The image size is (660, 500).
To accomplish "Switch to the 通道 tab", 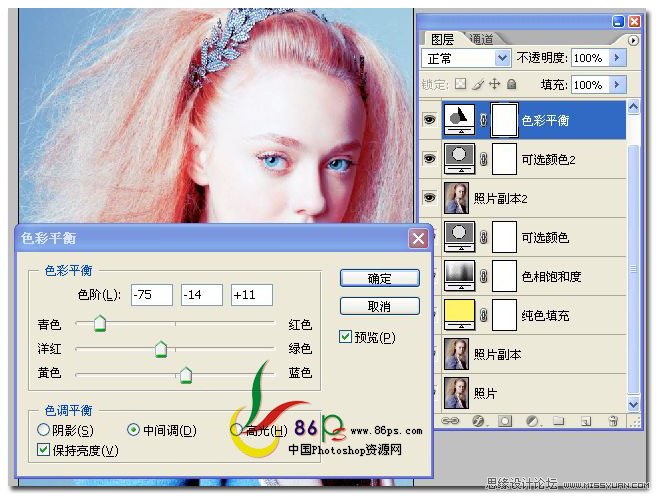I will (x=481, y=39).
